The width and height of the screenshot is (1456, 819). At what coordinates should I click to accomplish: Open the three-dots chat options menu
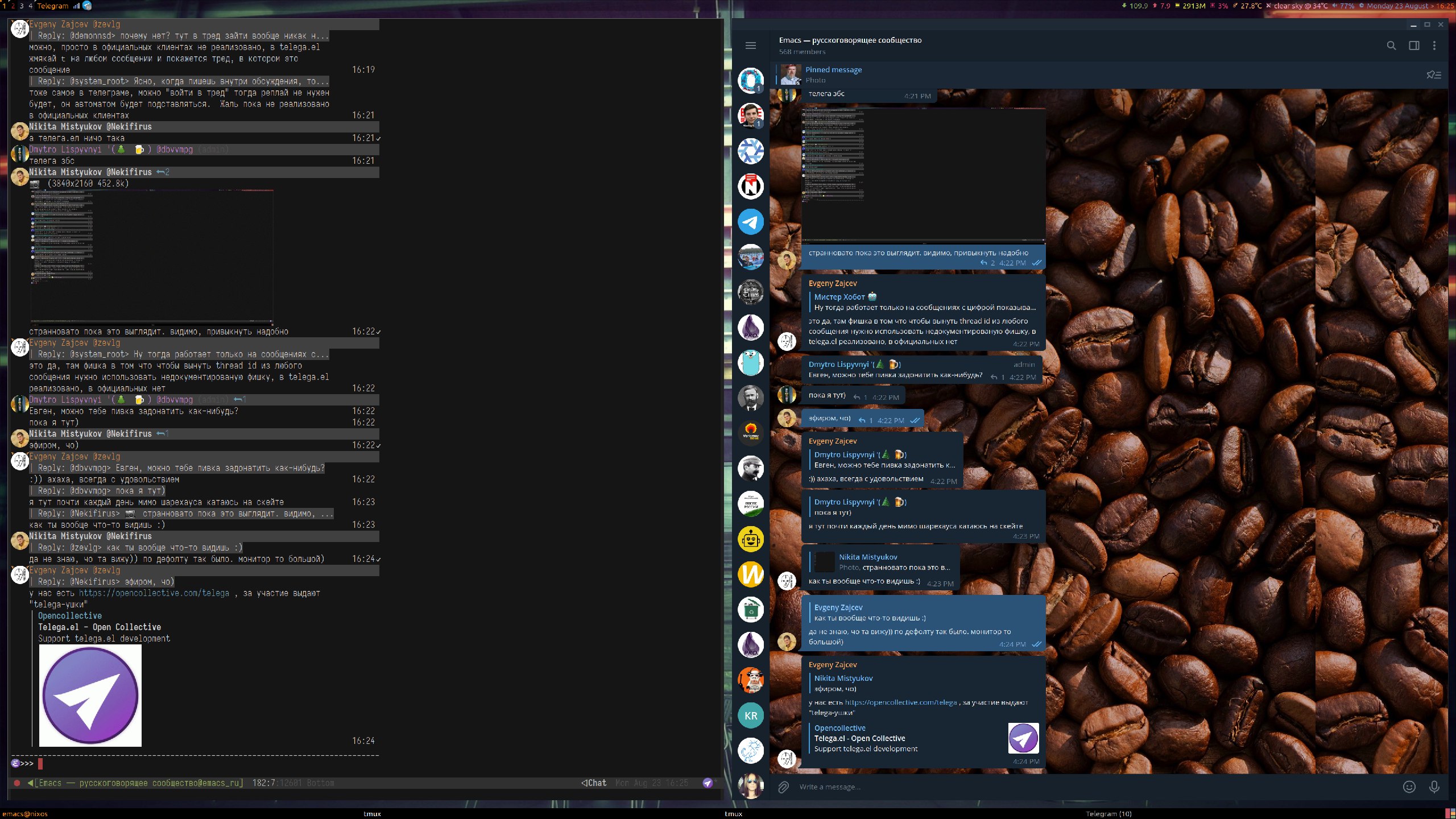coord(1434,45)
